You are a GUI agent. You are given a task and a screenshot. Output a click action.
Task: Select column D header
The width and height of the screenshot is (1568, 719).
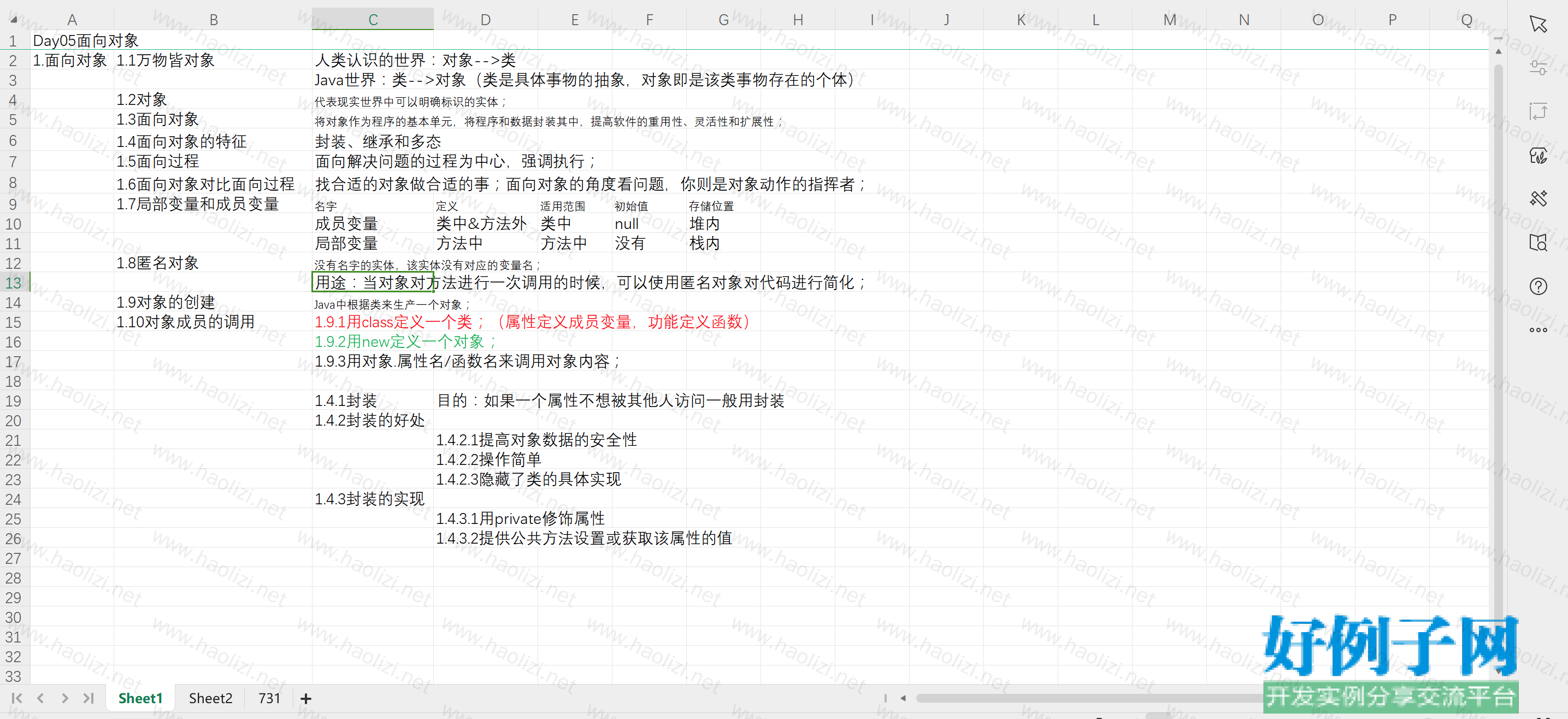point(485,20)
